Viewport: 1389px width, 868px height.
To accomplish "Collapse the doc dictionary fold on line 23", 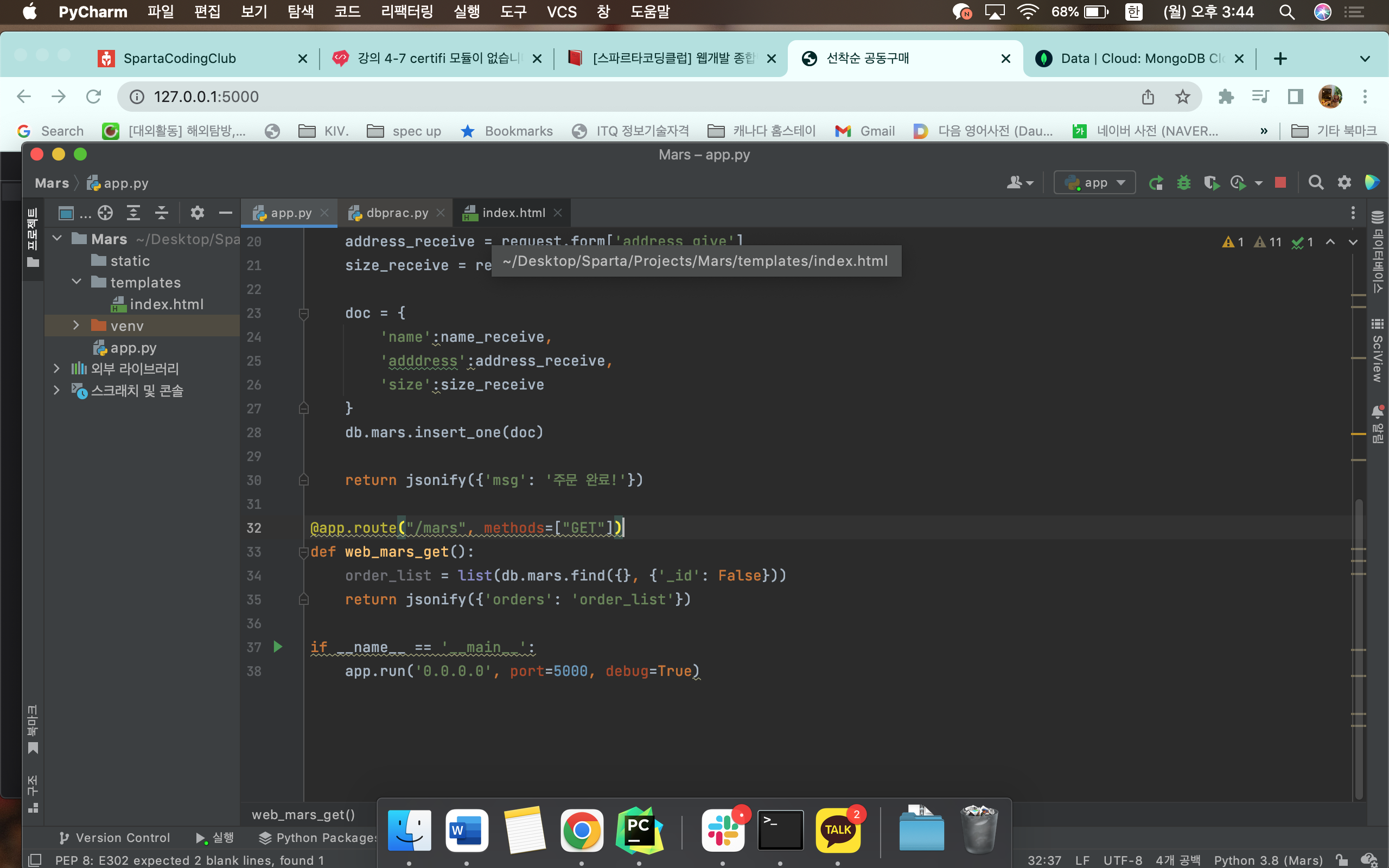I will (304, 314).
